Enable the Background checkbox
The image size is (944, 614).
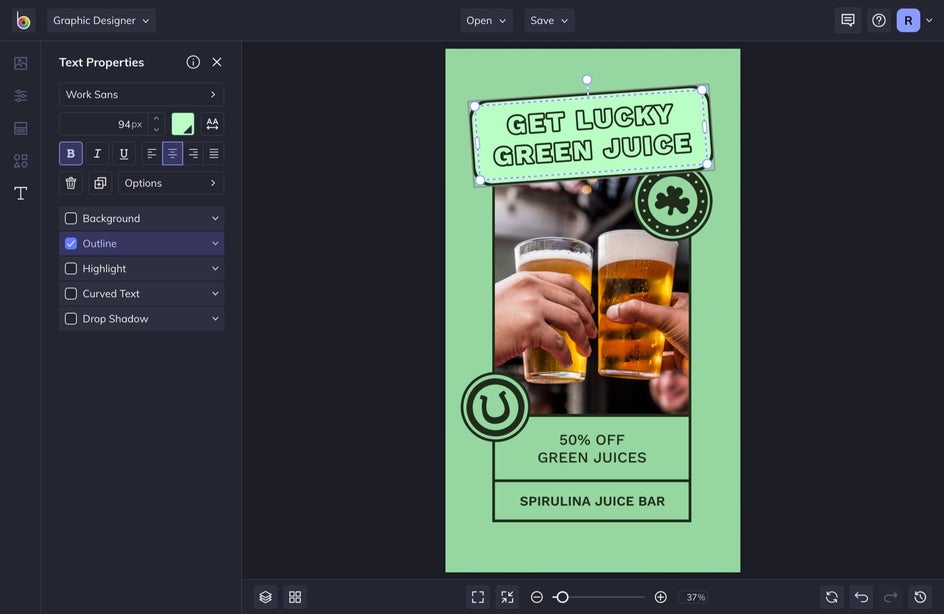(71, 218)
